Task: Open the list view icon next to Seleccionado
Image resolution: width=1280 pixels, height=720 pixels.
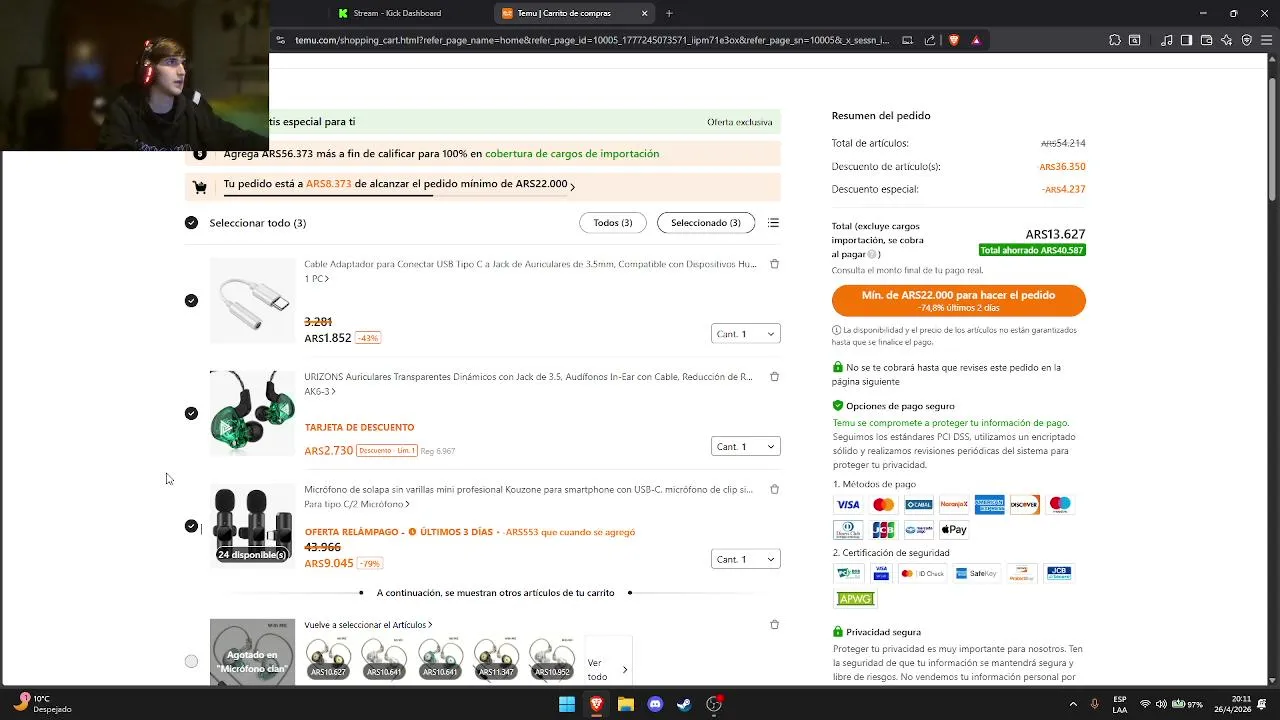Action: click(773, 223)
